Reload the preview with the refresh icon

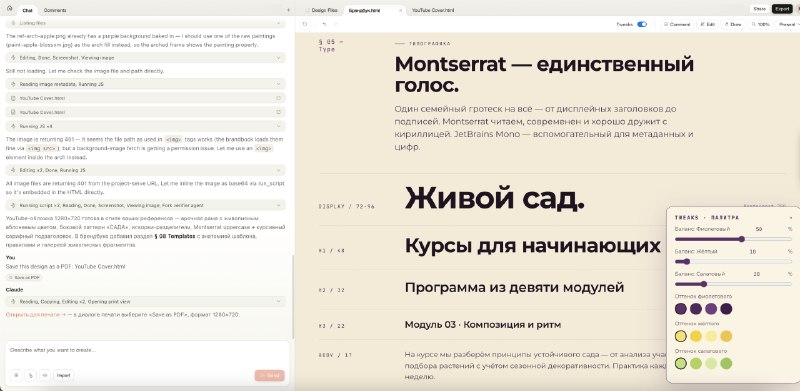305,24
